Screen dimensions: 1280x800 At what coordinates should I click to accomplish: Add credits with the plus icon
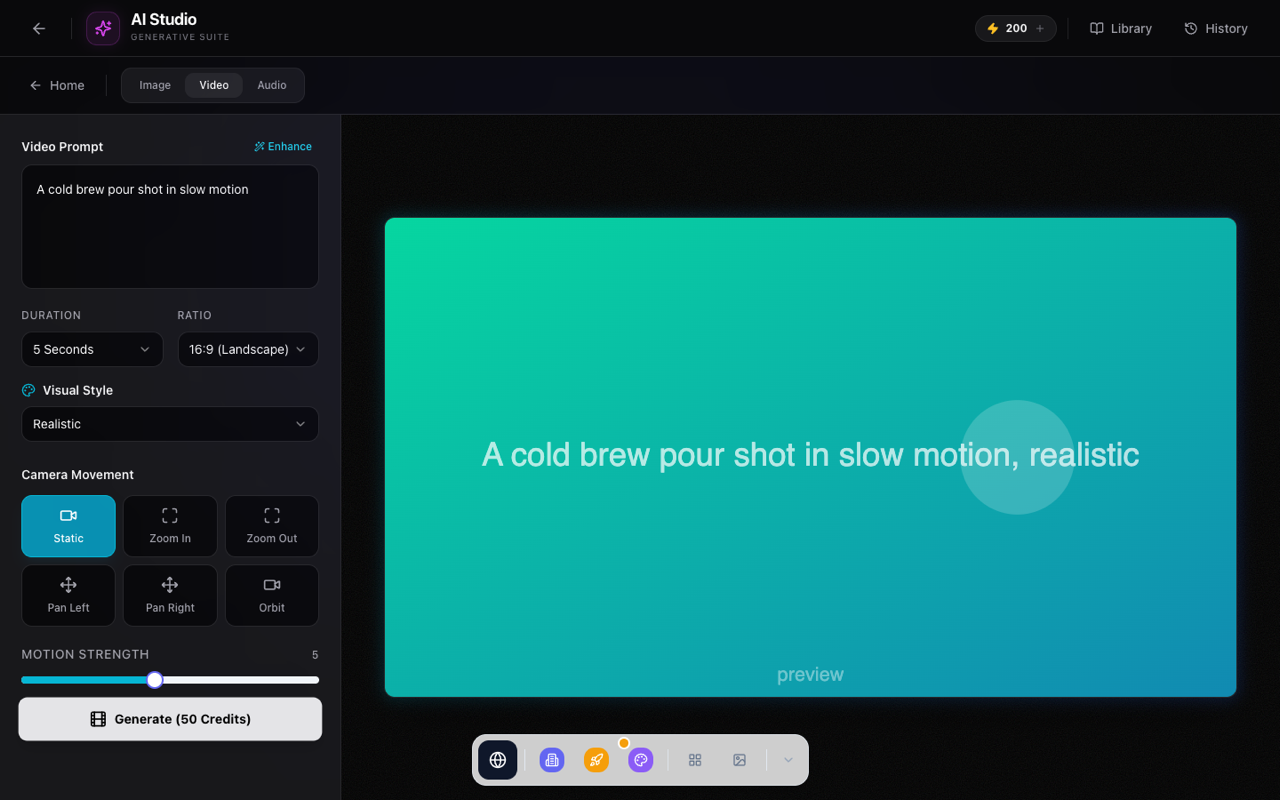click(x=1040, y=28)
